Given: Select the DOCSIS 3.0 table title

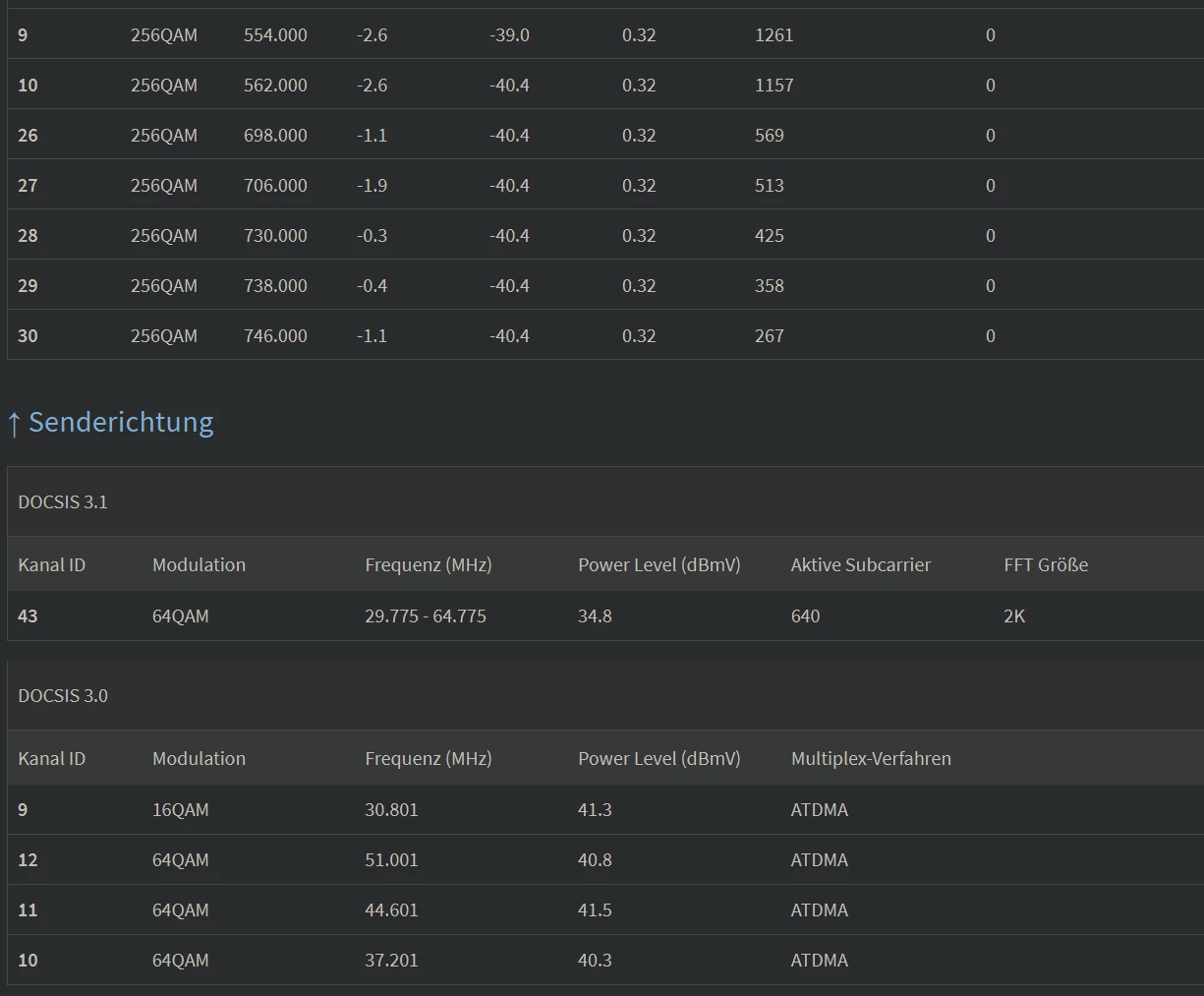Looking at the screenshot, I should click(x=63, y=695).
